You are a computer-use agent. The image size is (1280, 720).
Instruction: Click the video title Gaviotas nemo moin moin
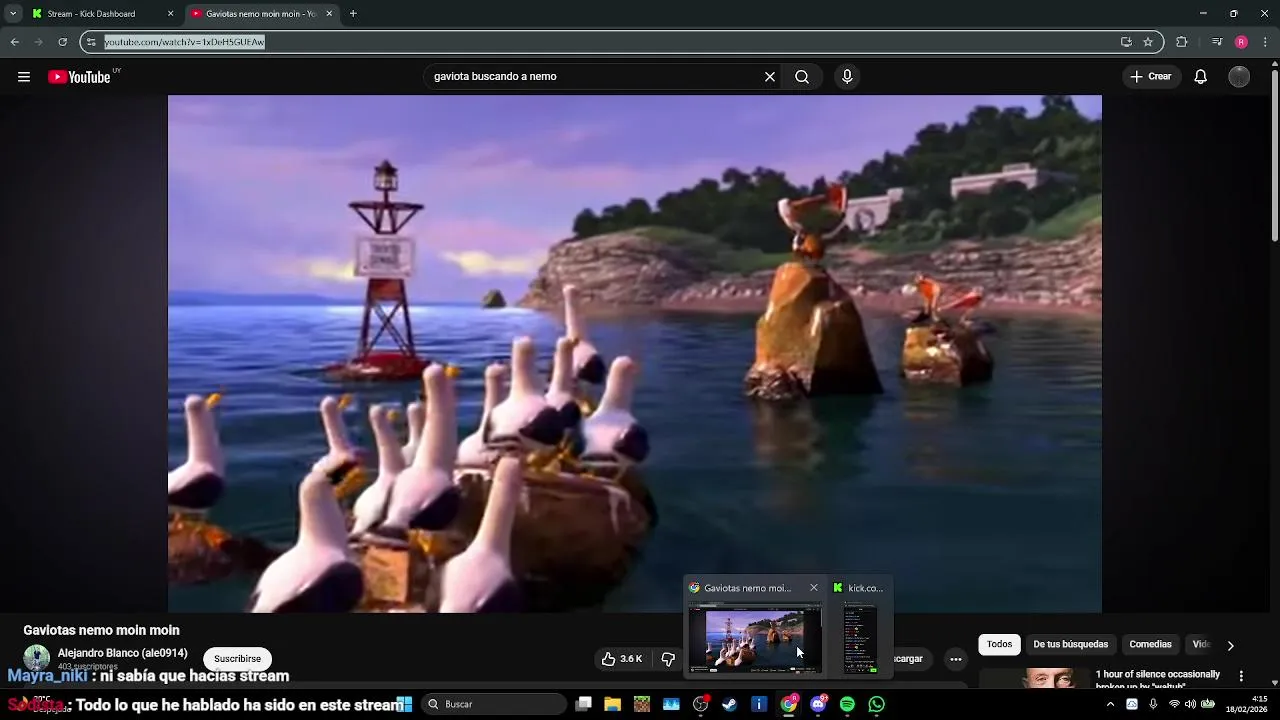[x=101, y=630]
